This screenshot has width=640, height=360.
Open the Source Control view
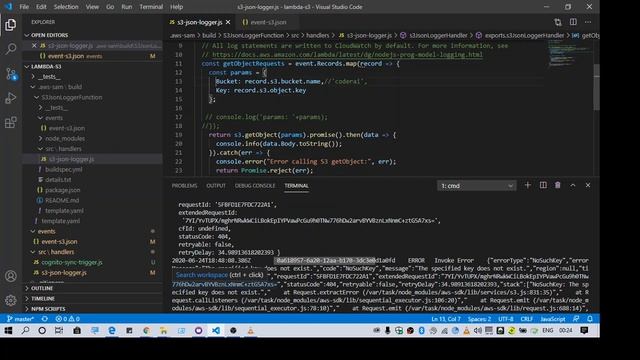pyautogui.click(x=11, y=74)
